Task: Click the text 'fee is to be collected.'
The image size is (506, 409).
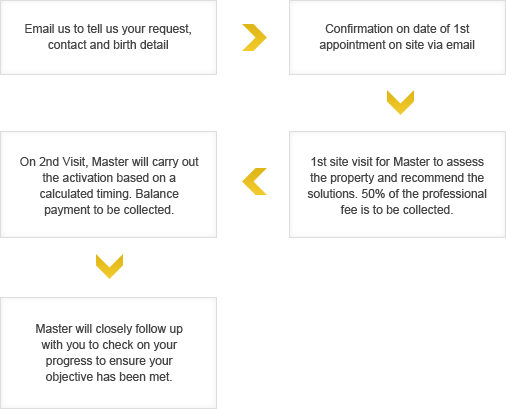Action: pyautogui.click(x=397, y=210)
